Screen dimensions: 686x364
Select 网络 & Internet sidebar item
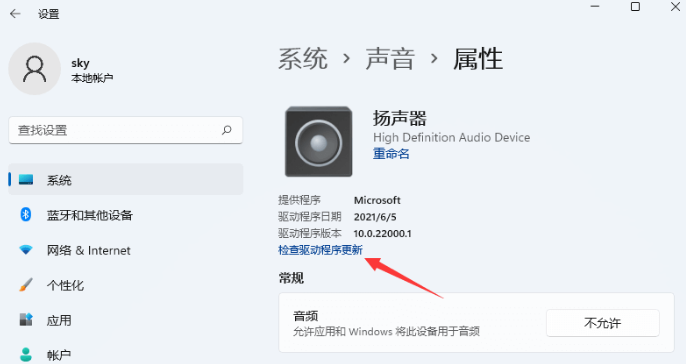[89, 250]
